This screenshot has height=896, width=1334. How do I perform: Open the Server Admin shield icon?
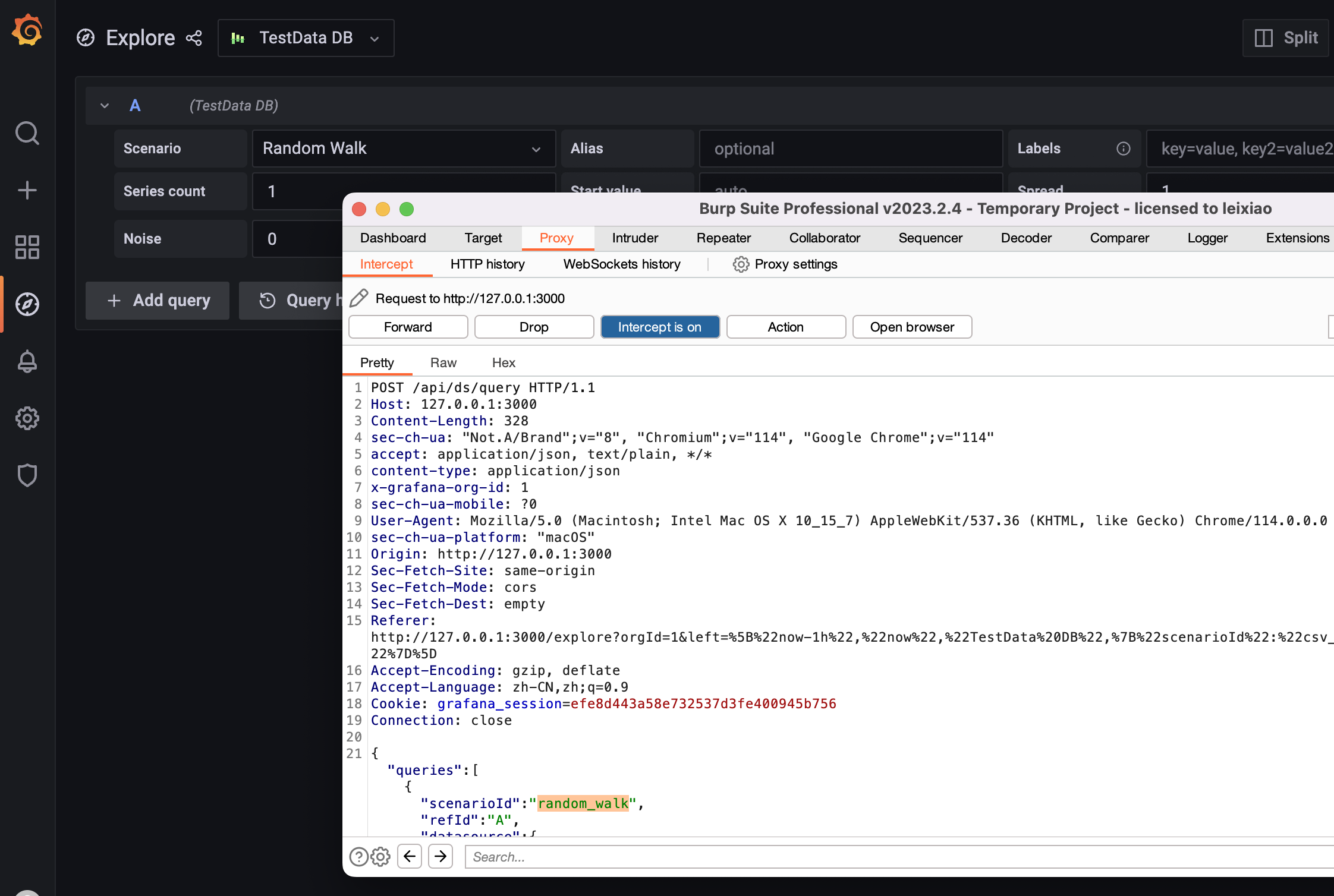[27, 475]
